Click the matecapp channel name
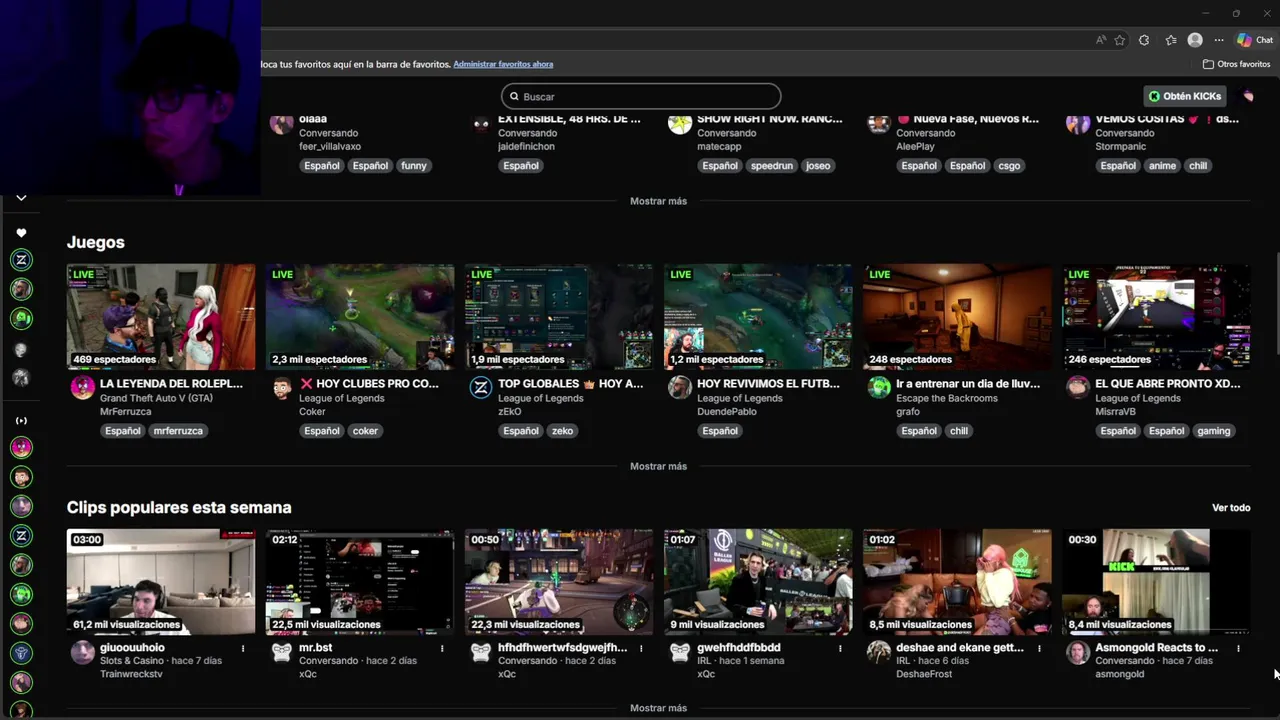This screenshot has height=720, width=1280. (719, 146)
